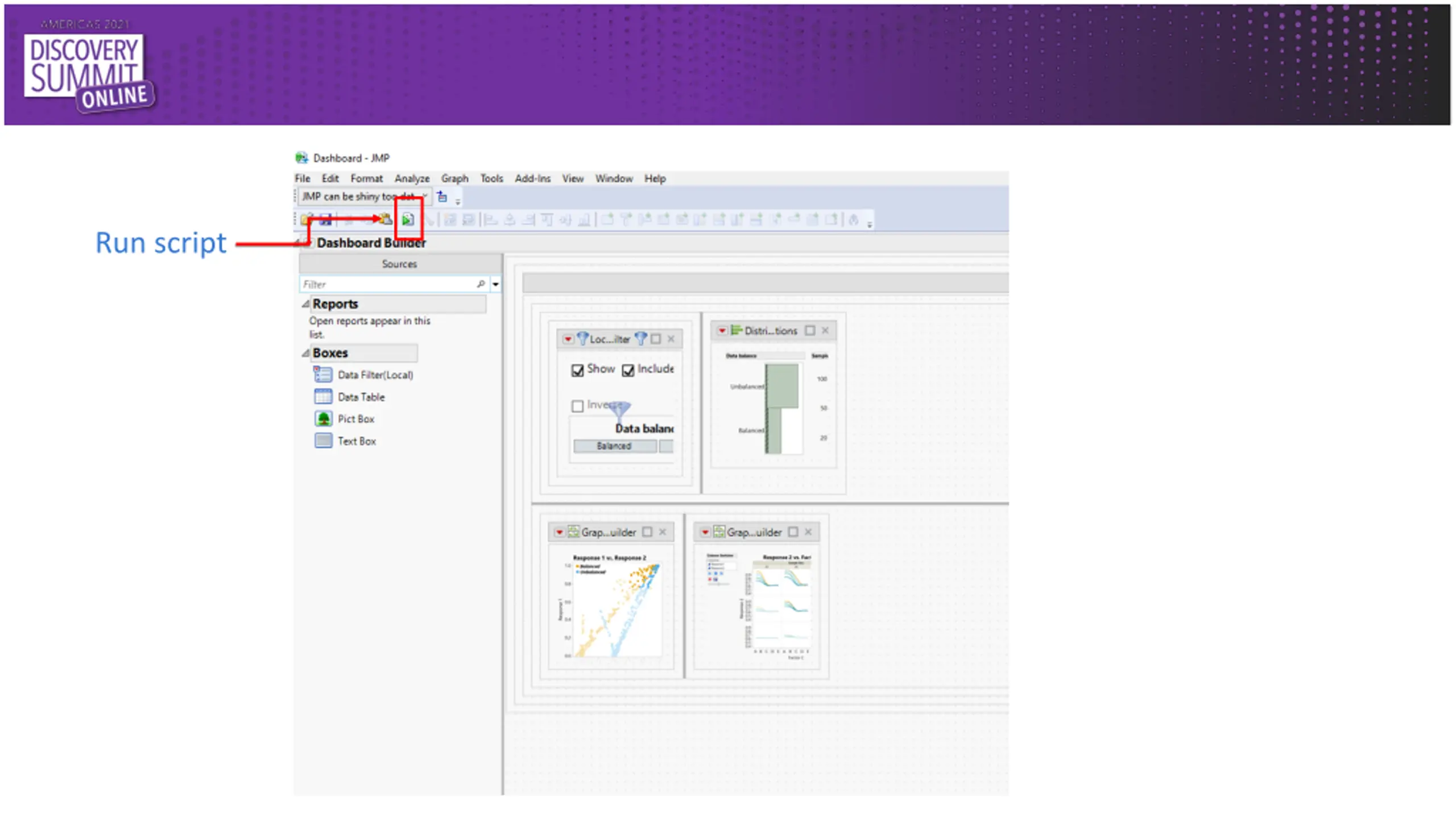
Task: Click the Run Script toolbar icon
Action: pyautogui.click(x=408, y=219)
